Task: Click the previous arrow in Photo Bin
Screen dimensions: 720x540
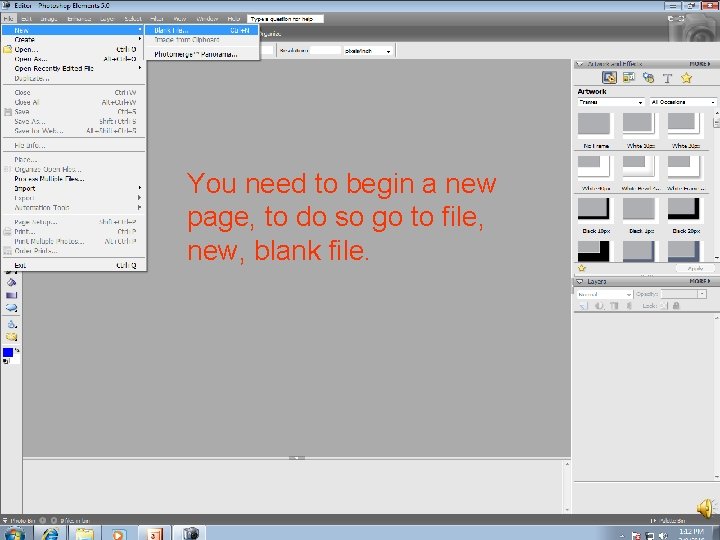Action: click(x=43, y=520)
